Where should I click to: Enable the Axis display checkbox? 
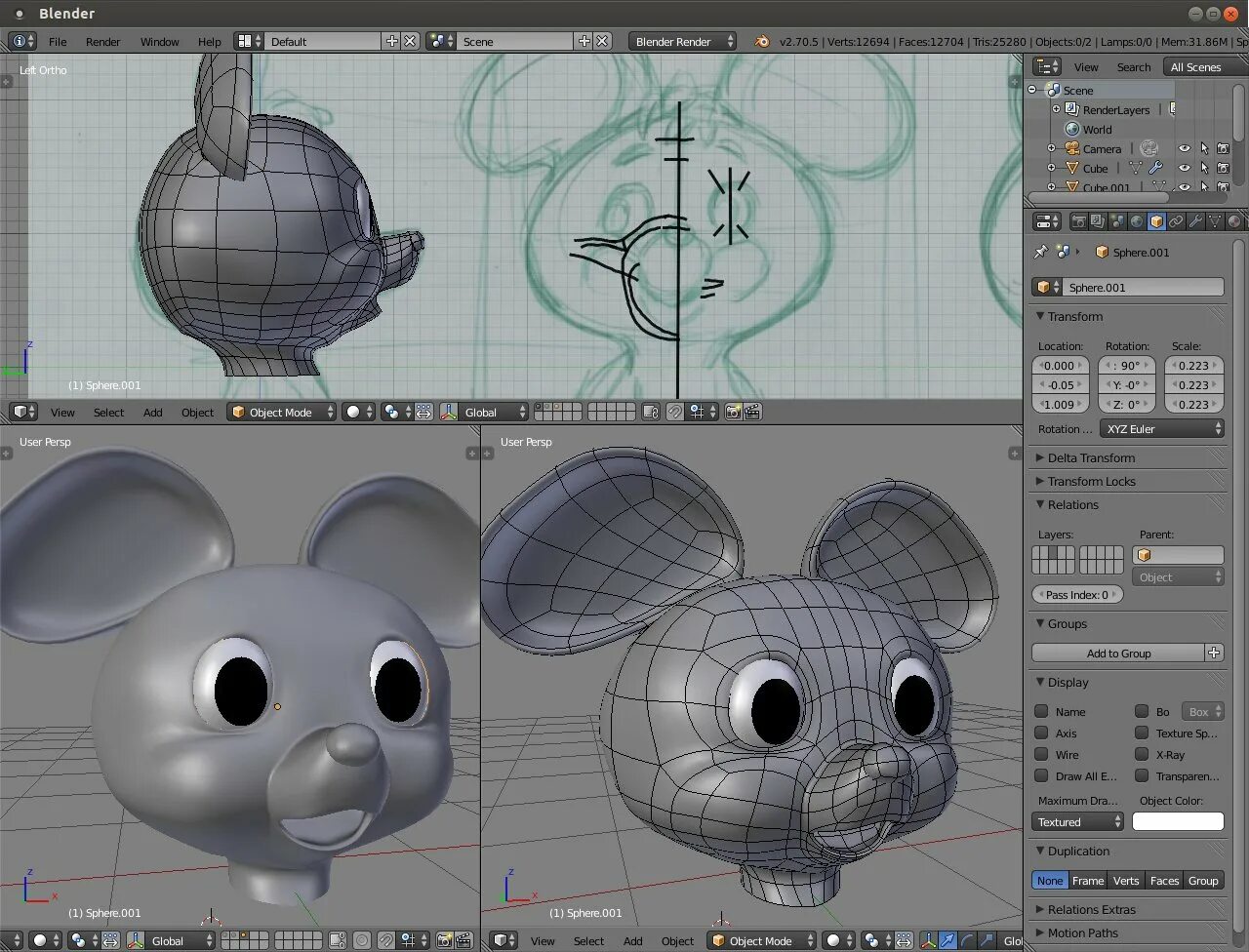click(1041, 733)
